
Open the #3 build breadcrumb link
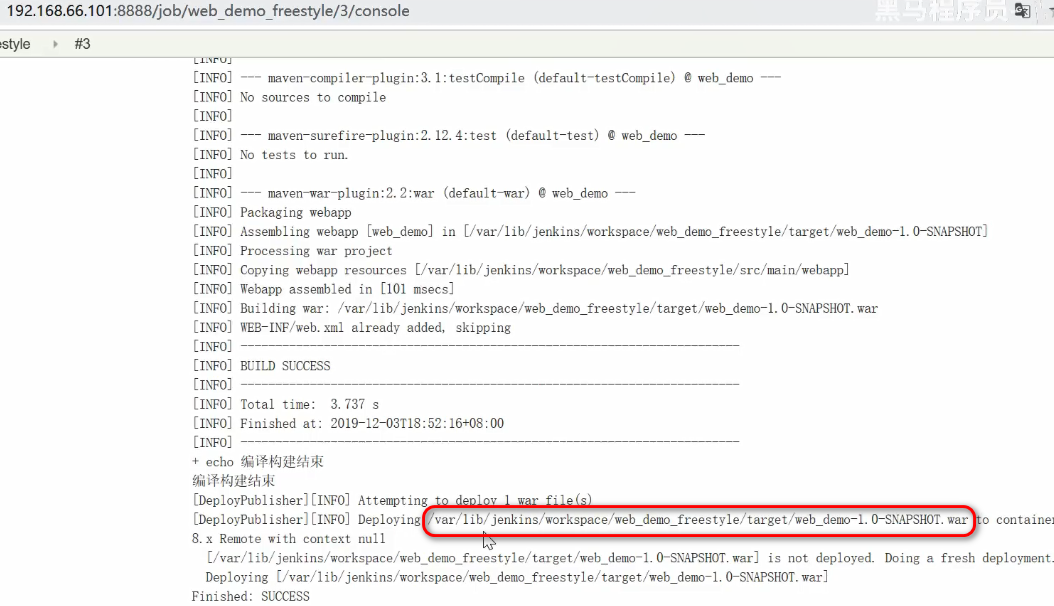[82, 44]
